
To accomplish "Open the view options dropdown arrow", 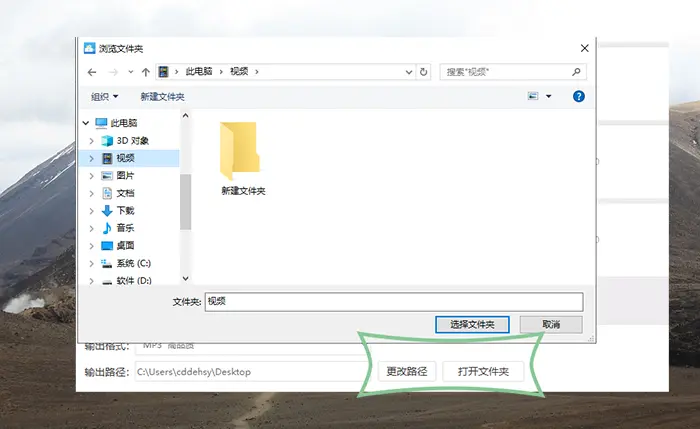I will tap(549, 96).
